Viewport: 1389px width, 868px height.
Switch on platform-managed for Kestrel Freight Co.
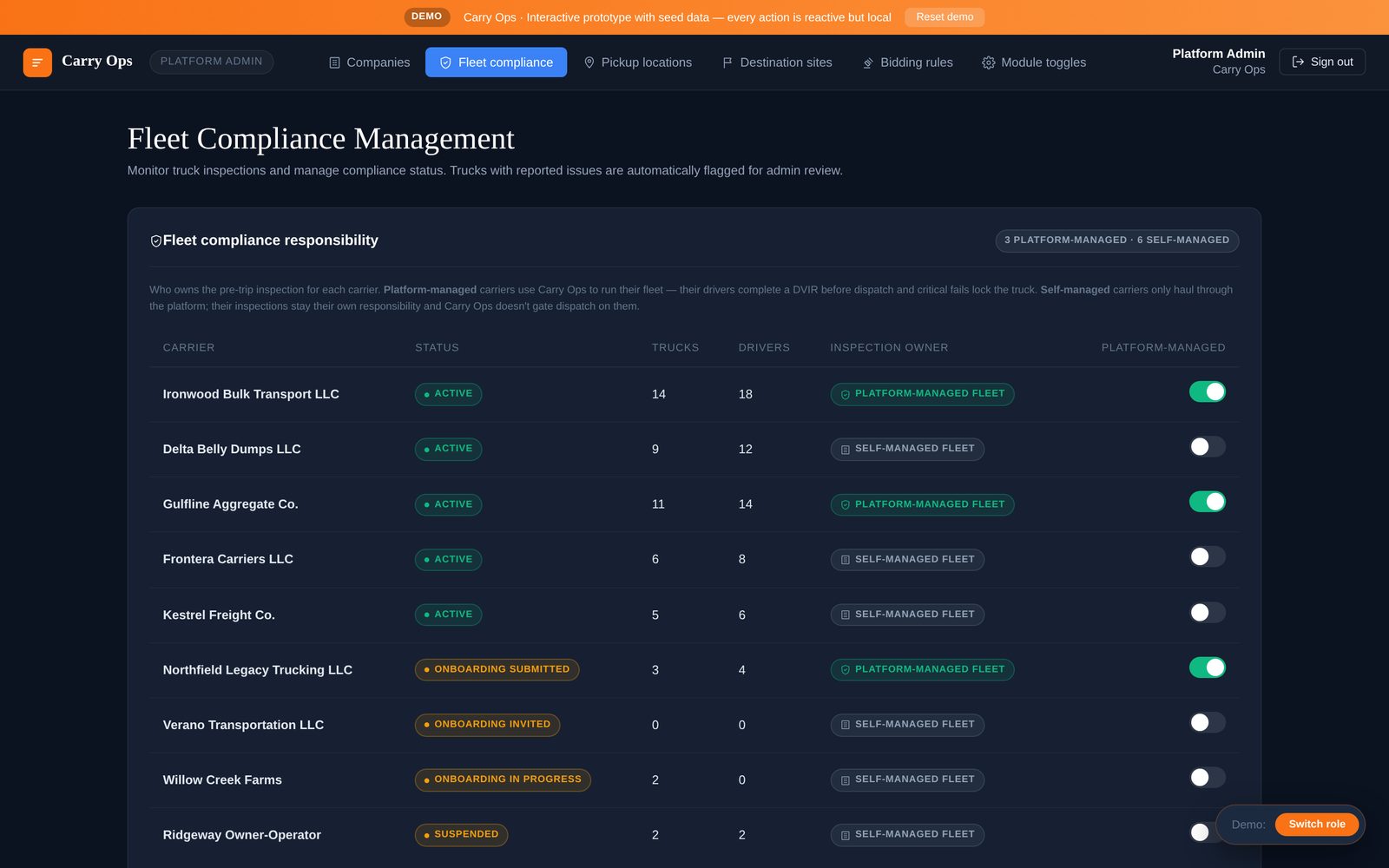pyautogui.click(x=1207, y=613)
